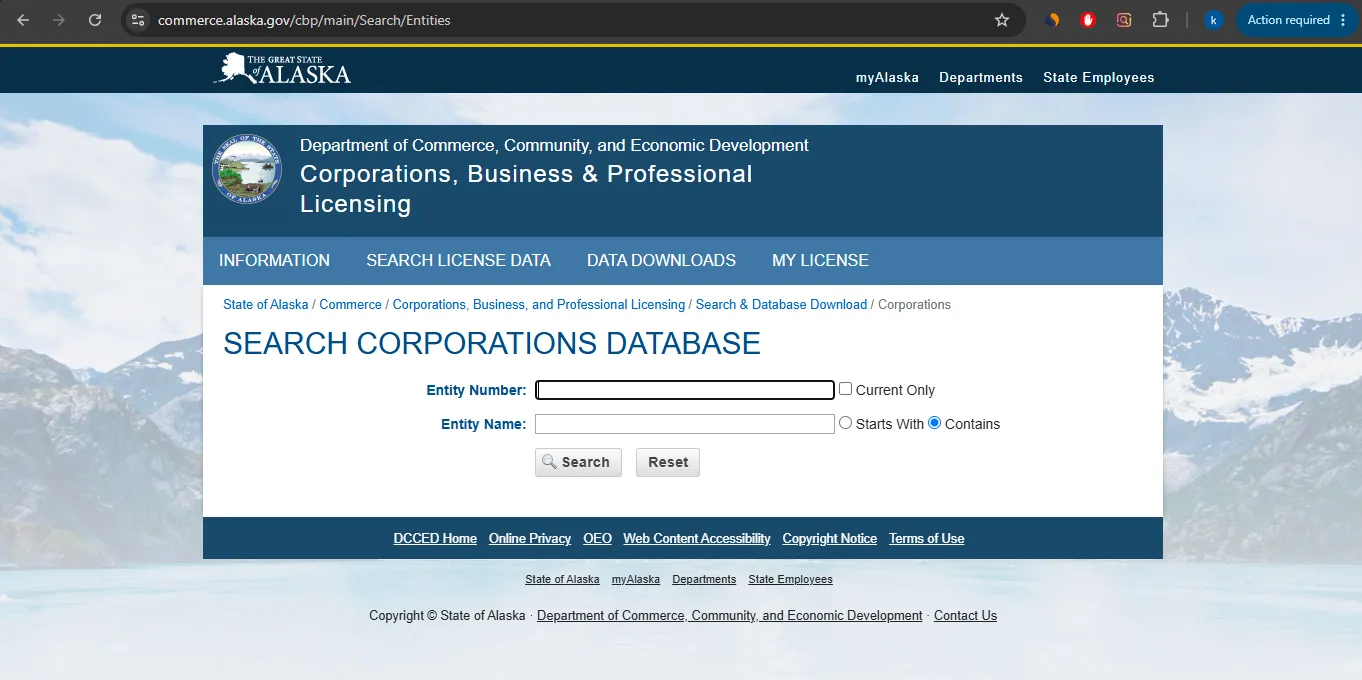
Task: Open the pink square extension icon
Action: [x=1124, y=20]
